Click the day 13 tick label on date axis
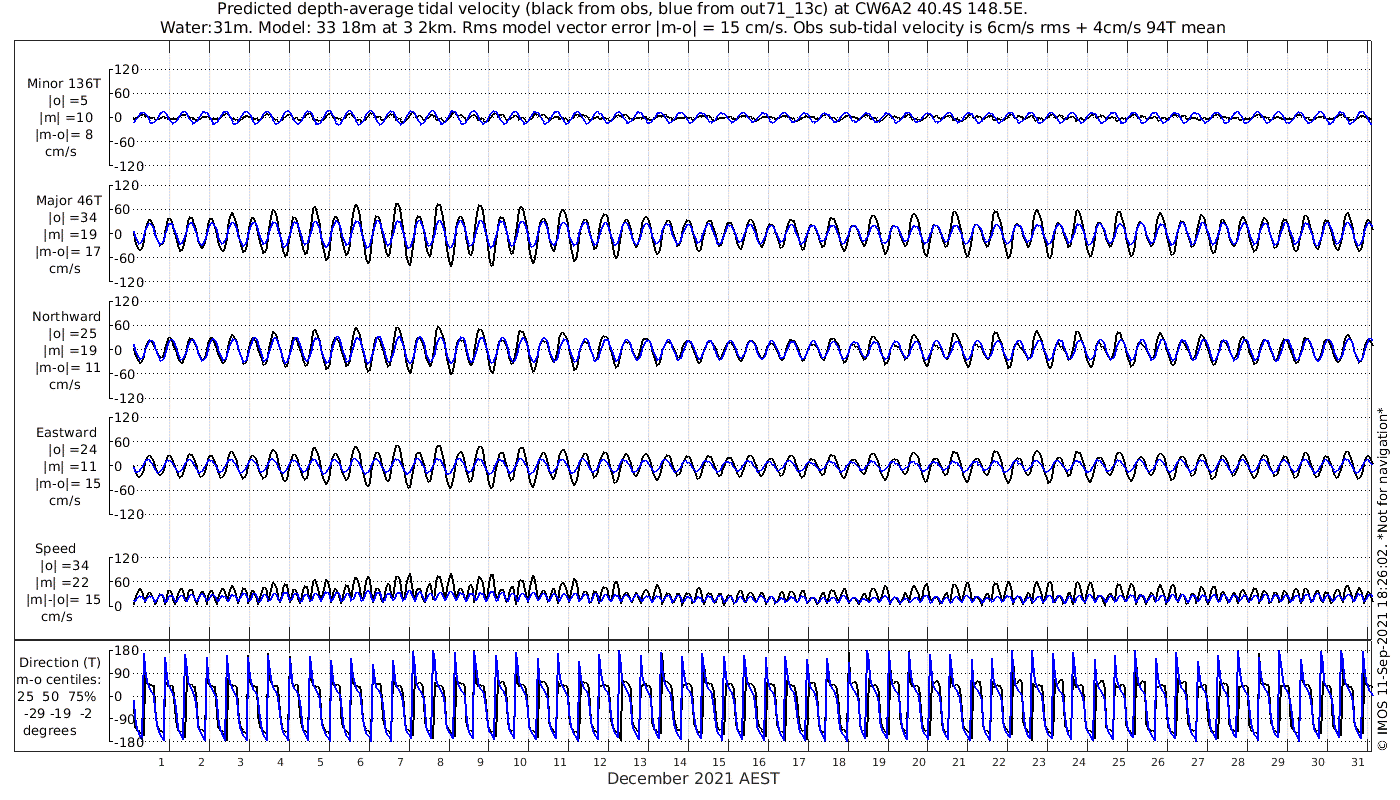1400x800 pixels. click(x=640, y=761)
